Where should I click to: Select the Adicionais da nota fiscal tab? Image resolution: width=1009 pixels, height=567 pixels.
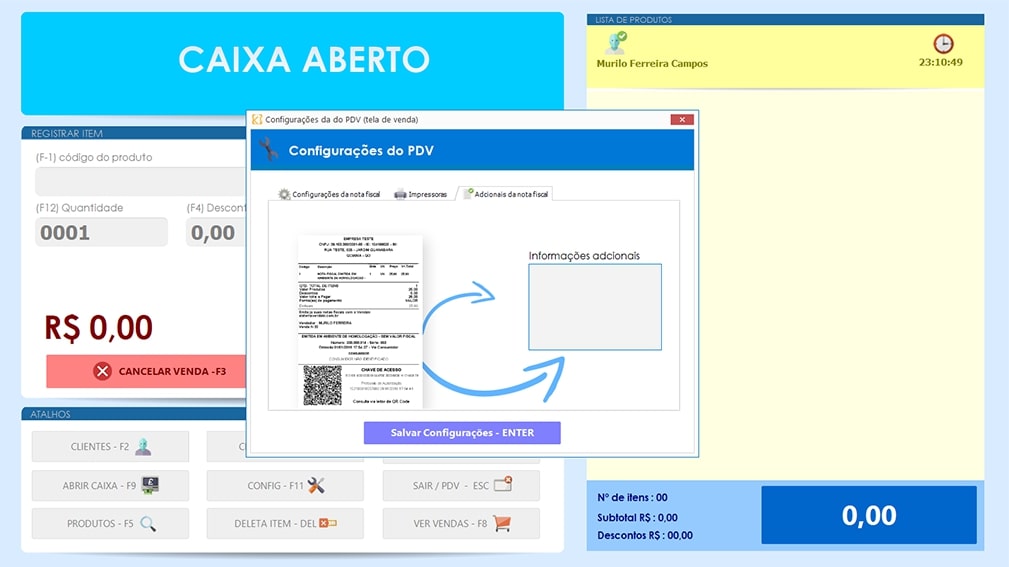pos(505,194)
